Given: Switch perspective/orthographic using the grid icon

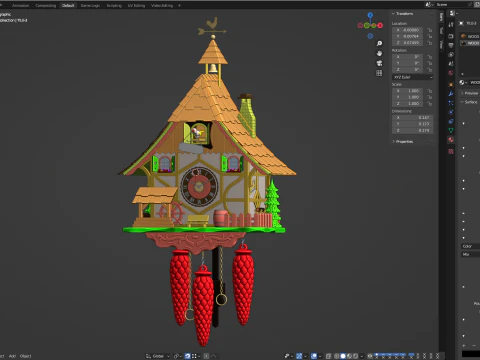Looking at the screenshot, I should [379, 73].
